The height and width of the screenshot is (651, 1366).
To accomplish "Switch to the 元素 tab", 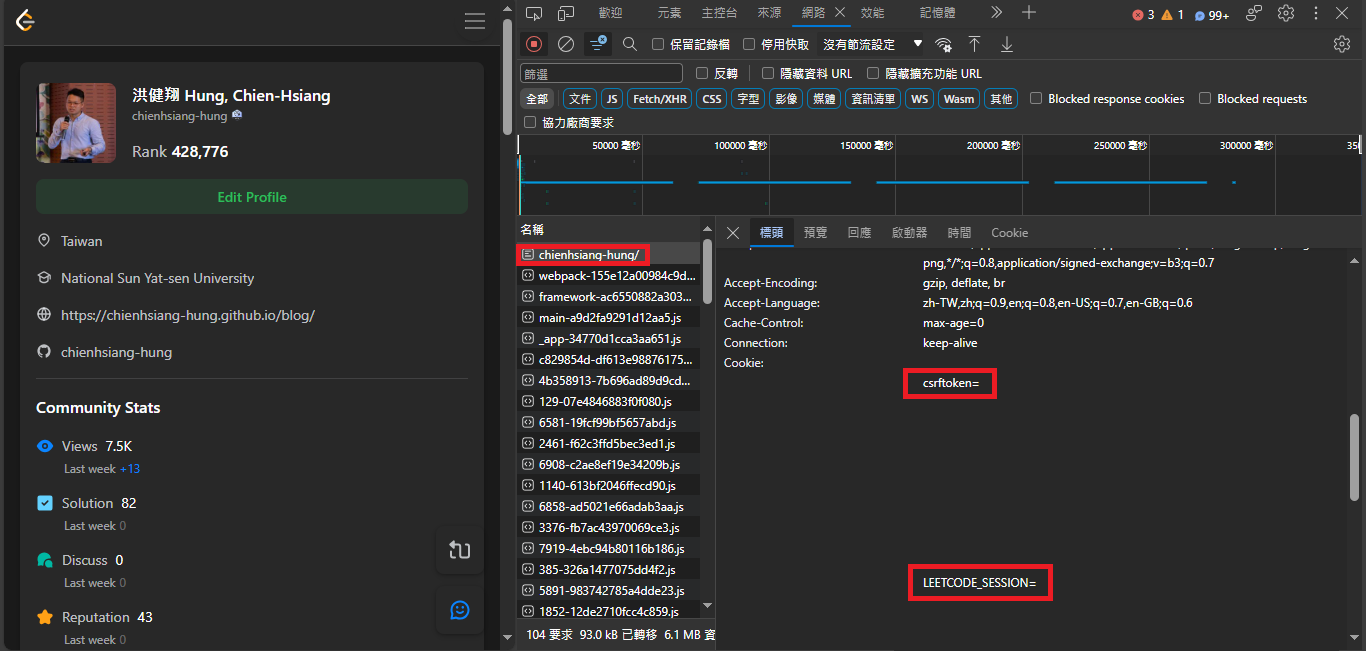I will tap(669, 13).
